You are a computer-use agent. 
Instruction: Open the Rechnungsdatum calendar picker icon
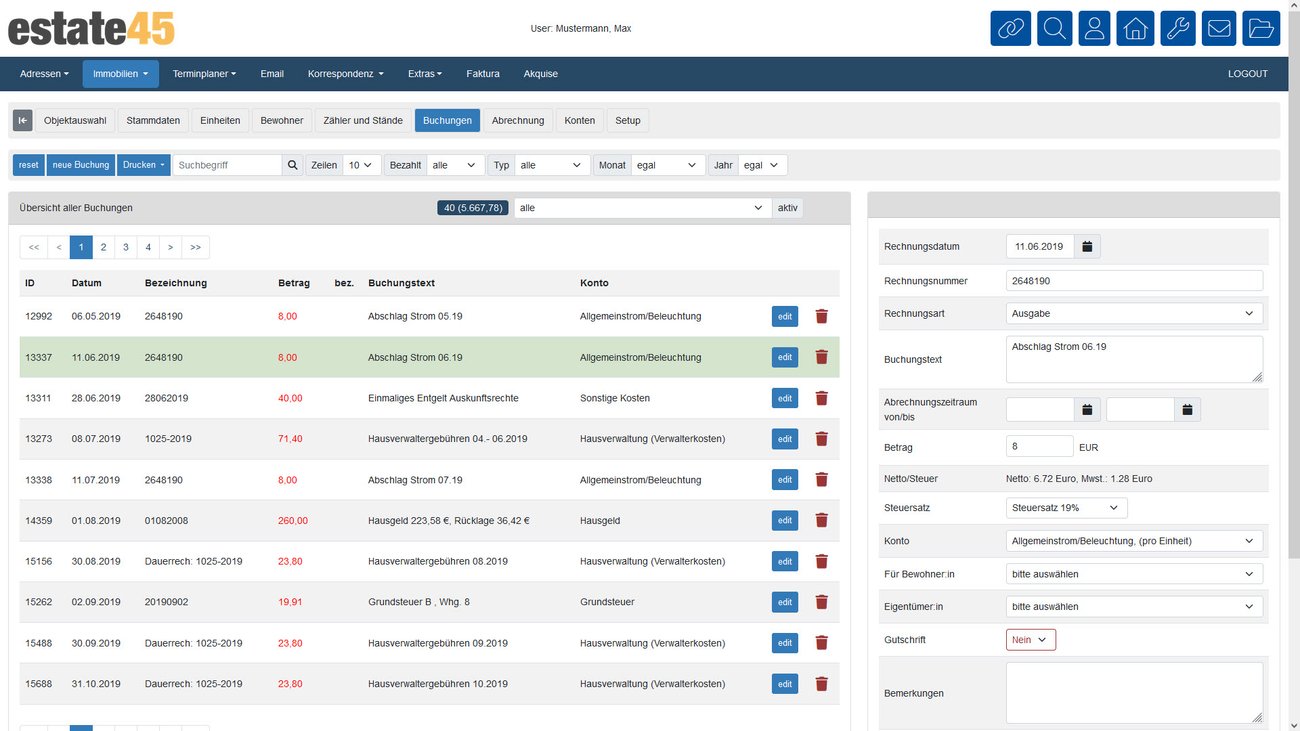pos(1088,246)
